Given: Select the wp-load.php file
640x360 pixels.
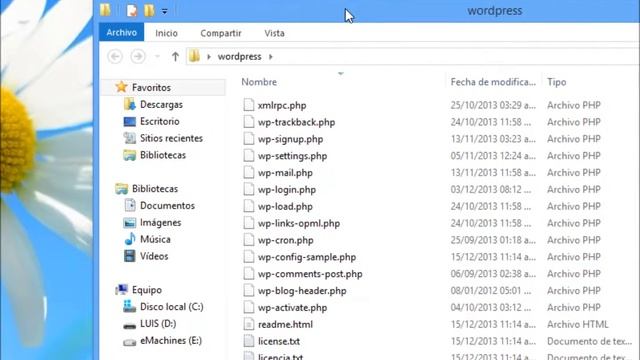Looking at the screenshot, I should [x=285, y=207].
